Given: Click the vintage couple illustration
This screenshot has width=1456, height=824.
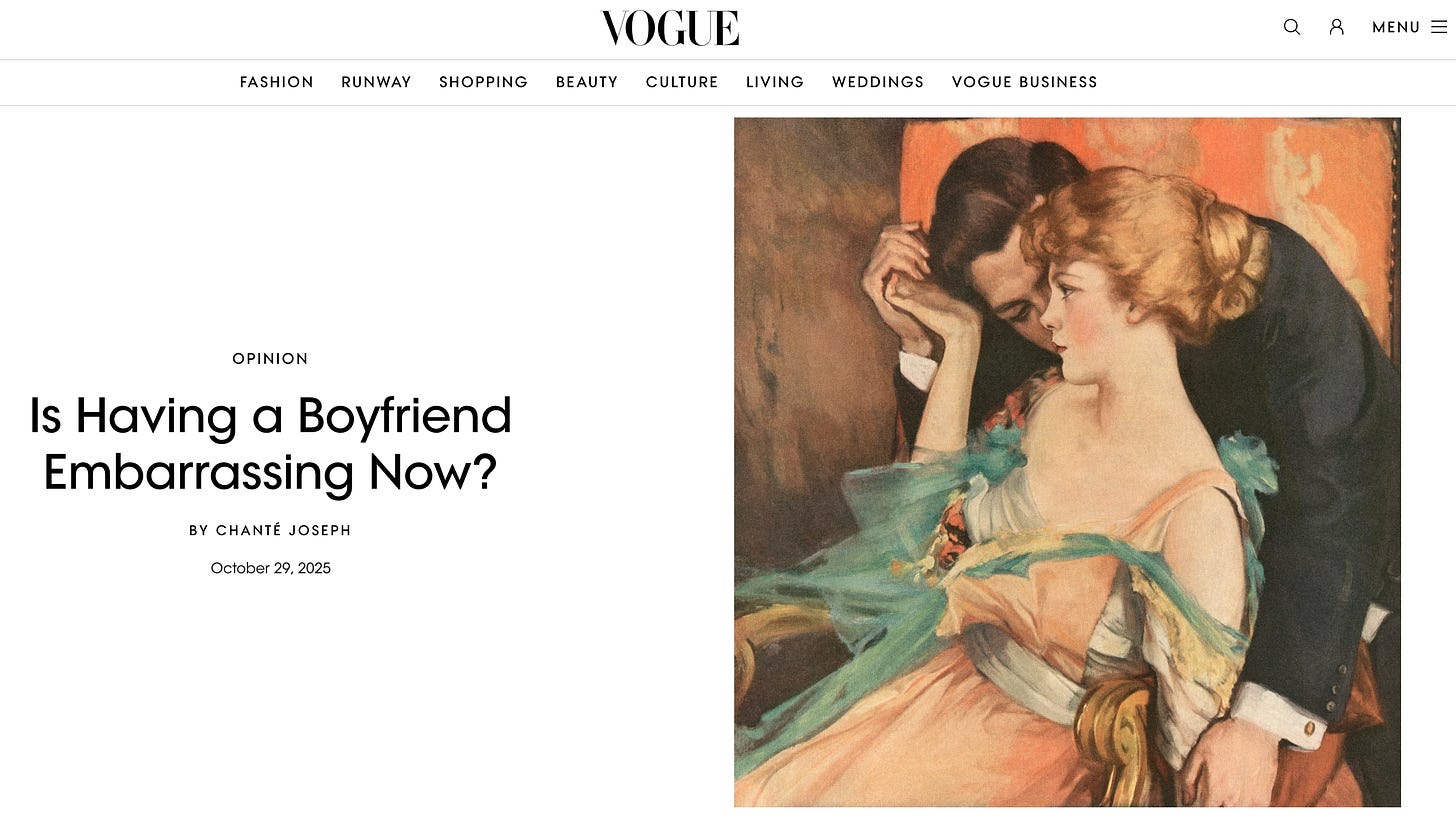Looking at the screenshot, I should click(1067, 462).
